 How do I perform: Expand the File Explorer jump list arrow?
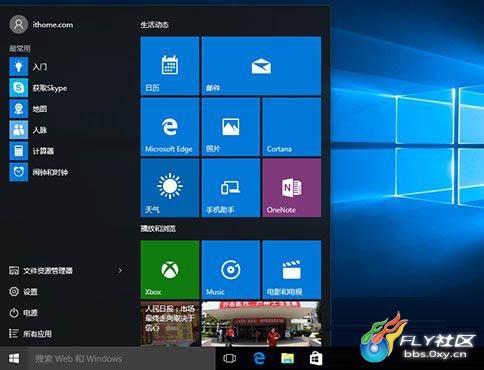[120, 270]
